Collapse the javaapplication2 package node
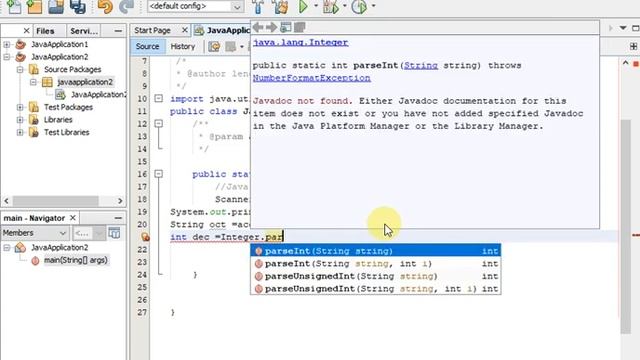Viewport: 640px width, 360px height. tap(33, 82)
